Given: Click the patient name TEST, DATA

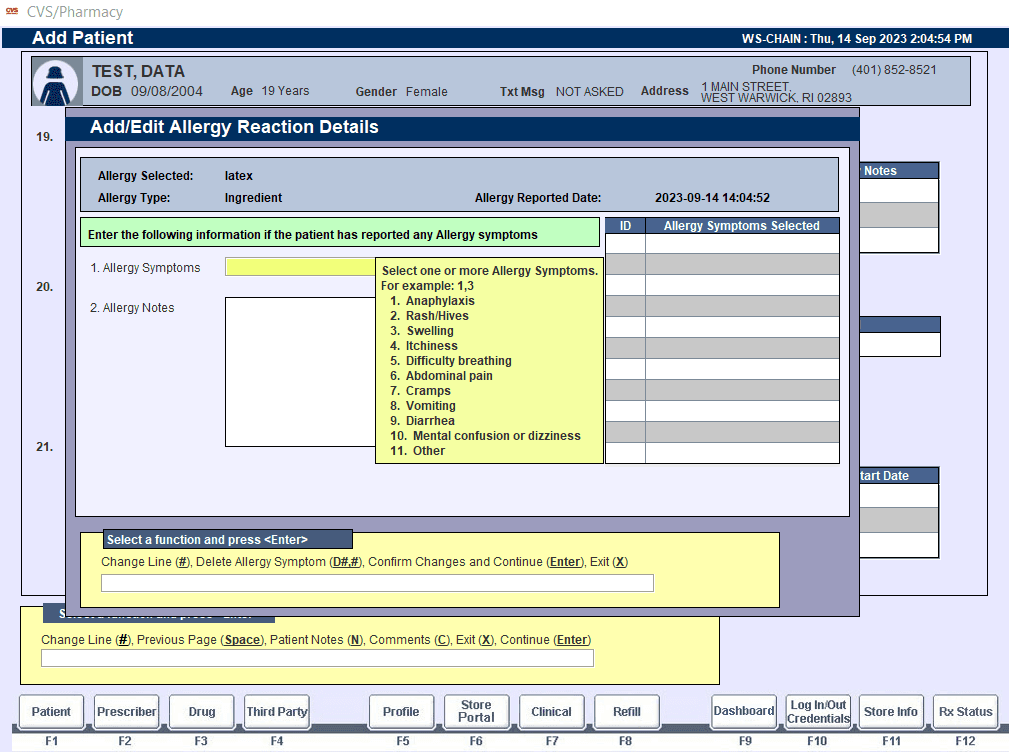Looking at the screenshot, I should point(138,71).
